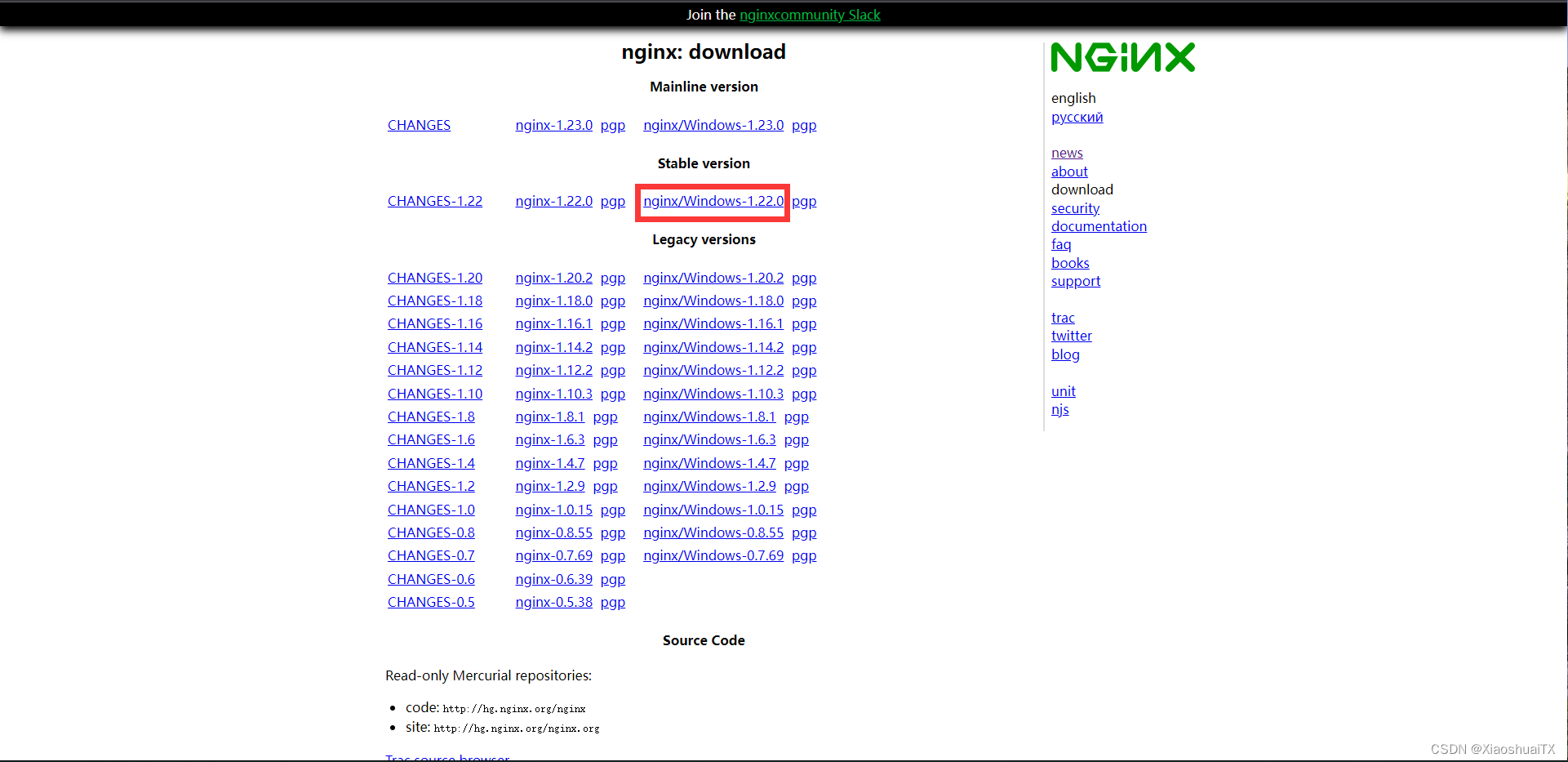The image size is (1568, 762).
Task: Download nginx-0.6.39 source
Action: tap(553, 579)
